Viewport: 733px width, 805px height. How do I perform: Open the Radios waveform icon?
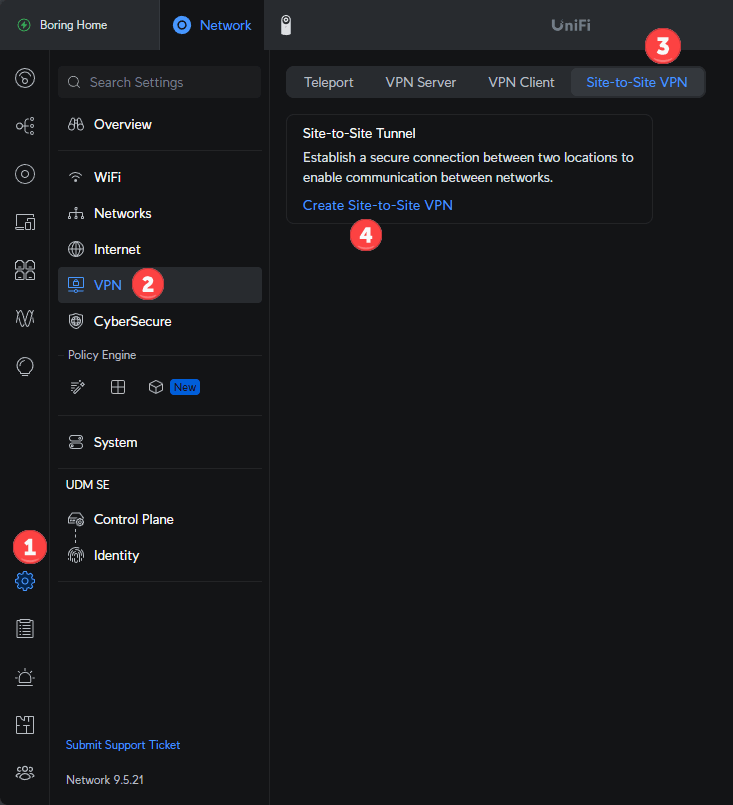pyautogui.click(x=25, y=318)
